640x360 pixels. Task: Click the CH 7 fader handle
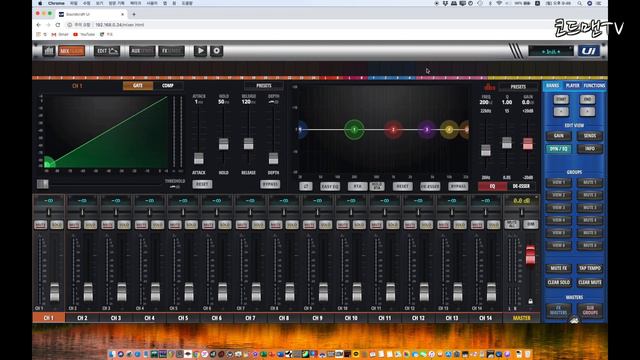coord(256,291)
